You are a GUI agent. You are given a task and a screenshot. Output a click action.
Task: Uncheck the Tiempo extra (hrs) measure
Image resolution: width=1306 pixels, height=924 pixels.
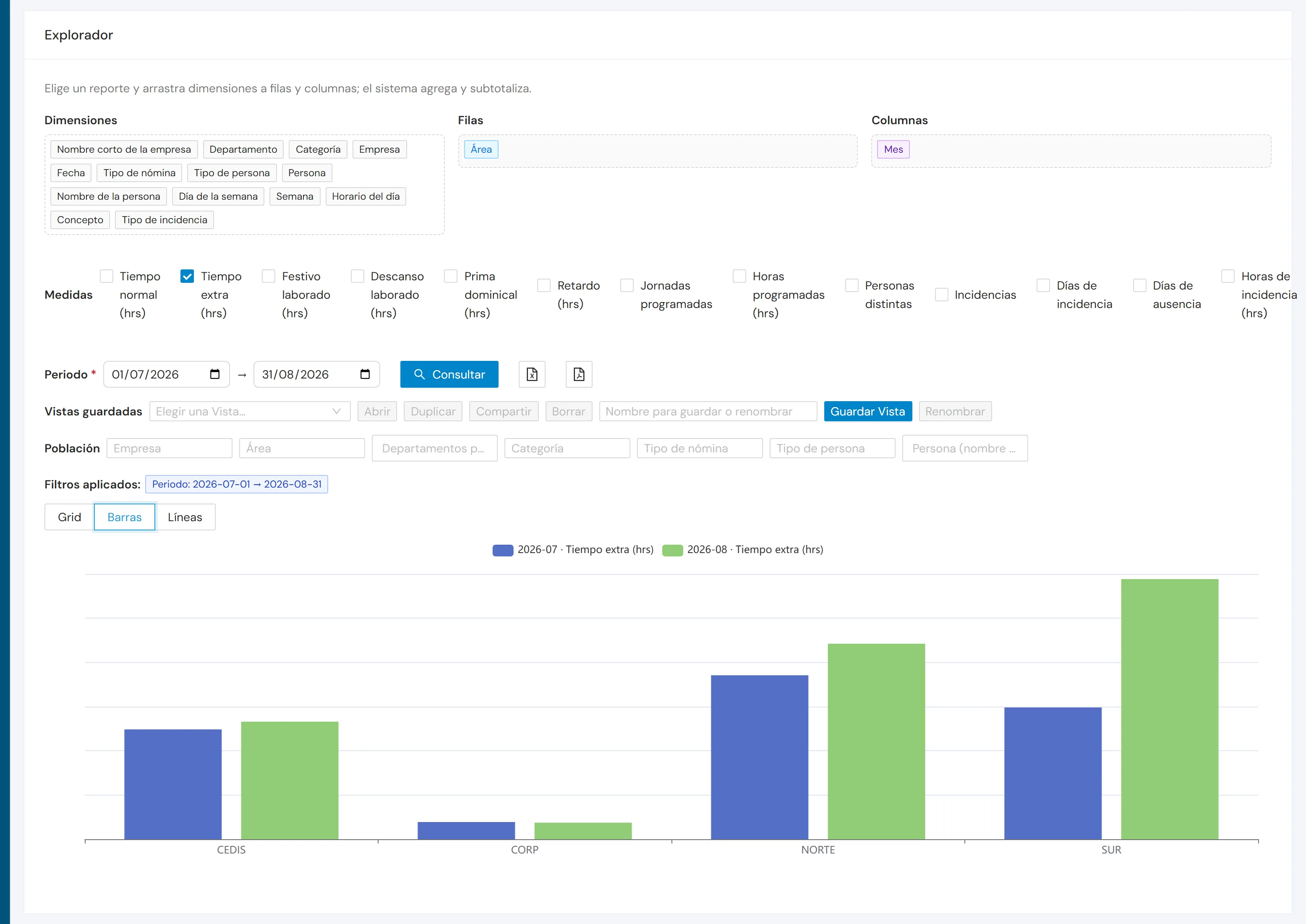[187, 277]
